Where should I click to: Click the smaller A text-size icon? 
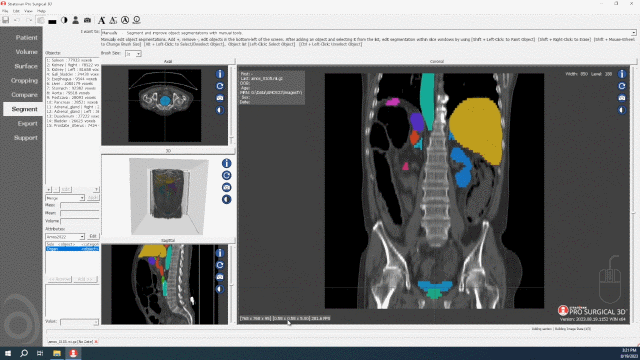[113, 20]
